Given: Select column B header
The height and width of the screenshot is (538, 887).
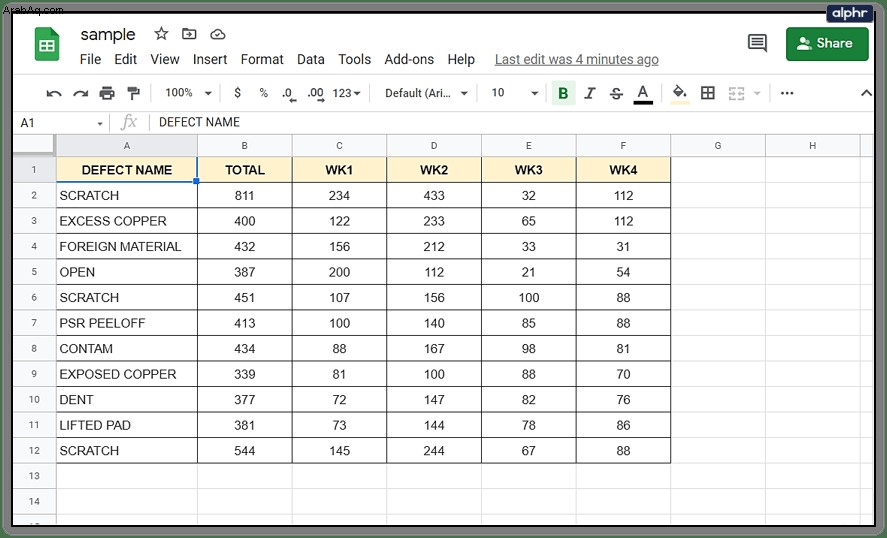Looking at the screenshot, I should (x=244, y=146).
